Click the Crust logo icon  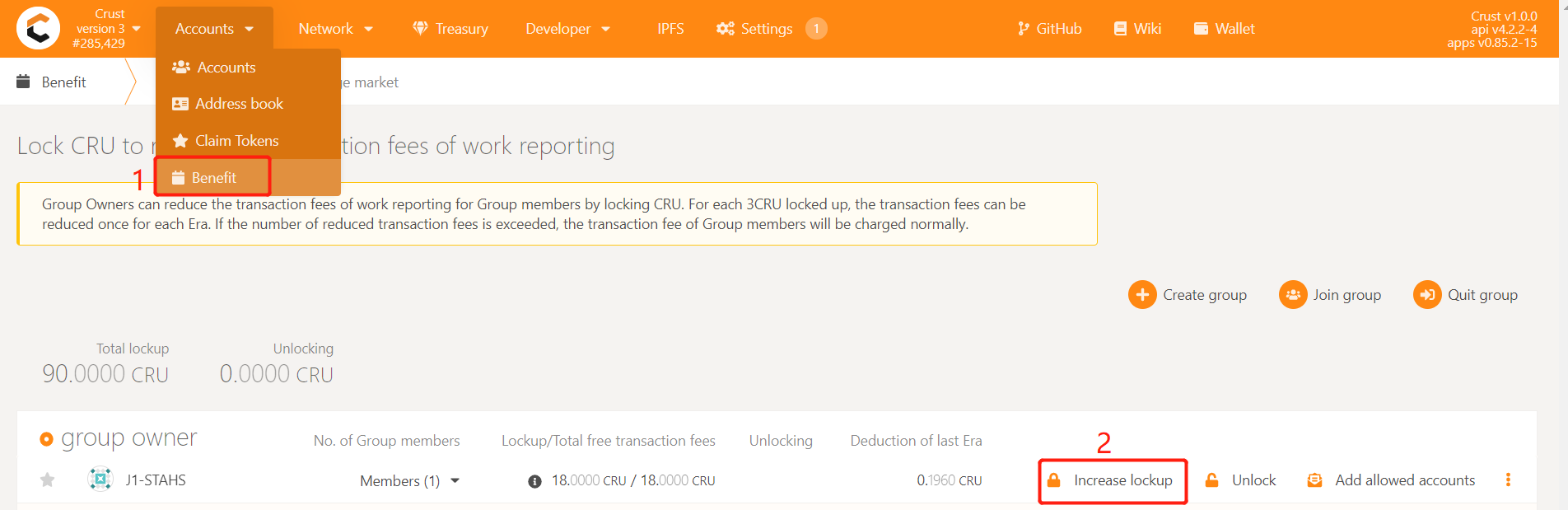pos(38,29)
